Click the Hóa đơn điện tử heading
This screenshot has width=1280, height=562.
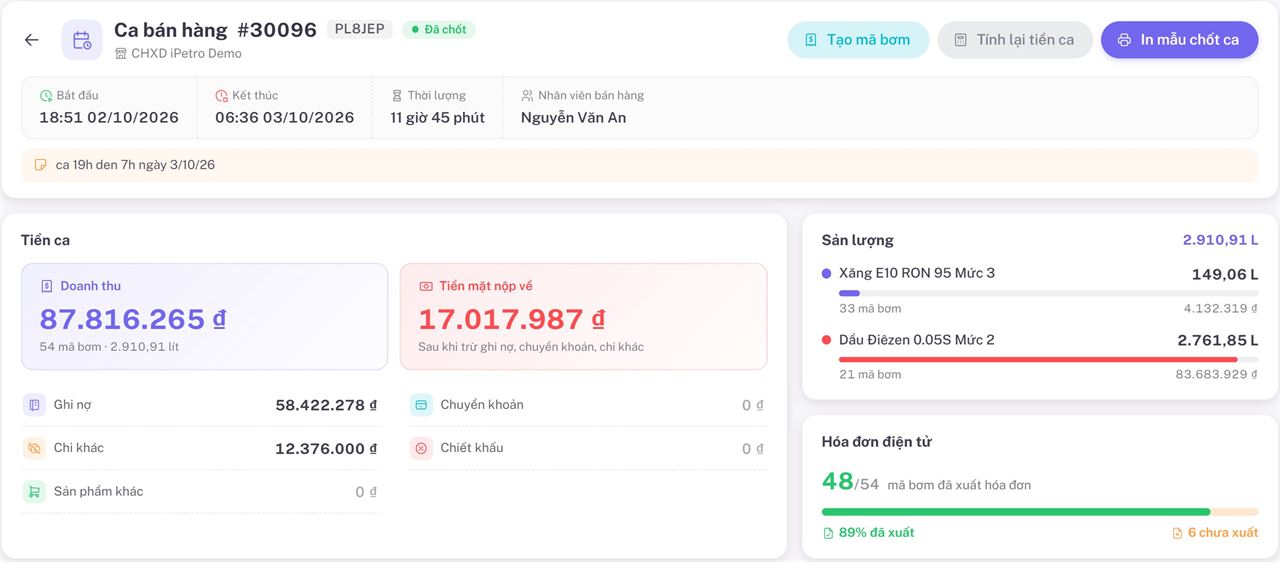point(877,442)
